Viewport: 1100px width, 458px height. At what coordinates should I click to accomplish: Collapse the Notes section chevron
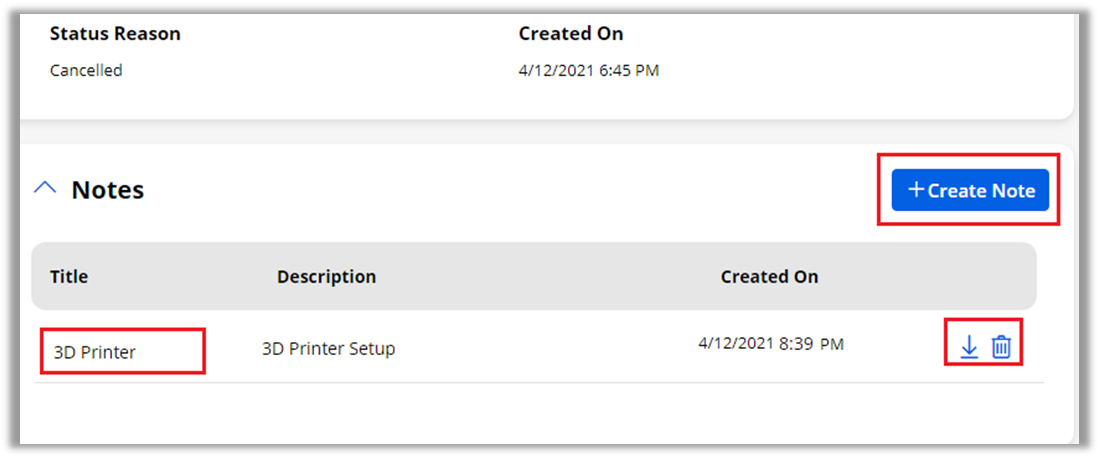click(x=45, y=188)
